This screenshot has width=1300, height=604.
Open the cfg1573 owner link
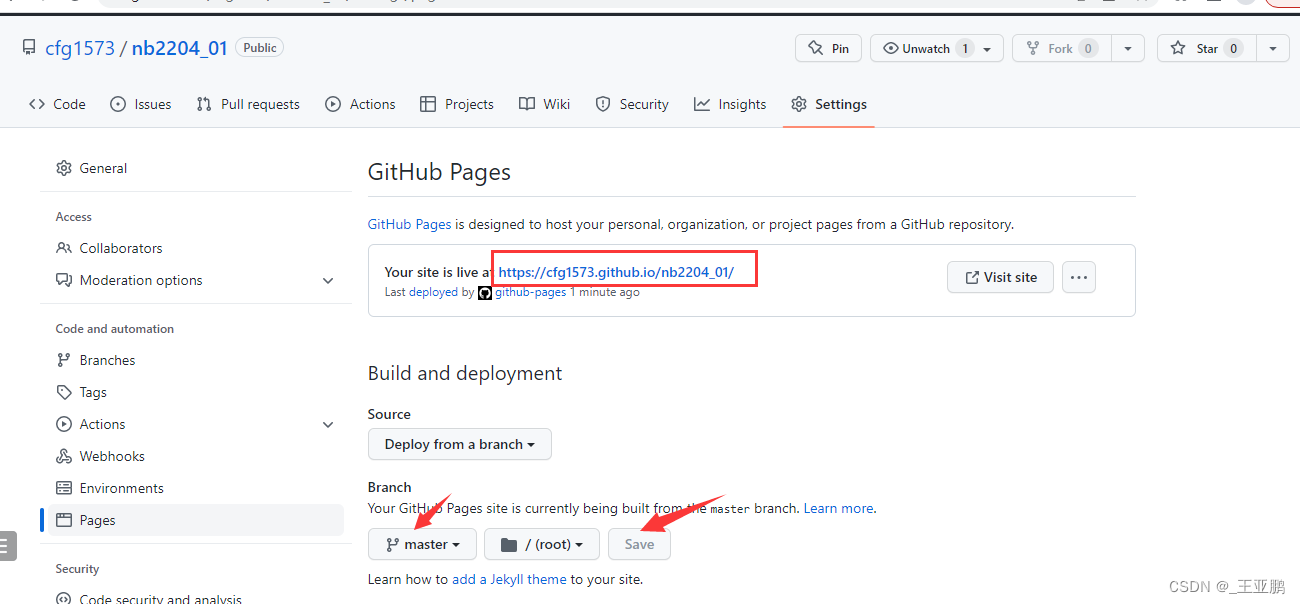80,48
